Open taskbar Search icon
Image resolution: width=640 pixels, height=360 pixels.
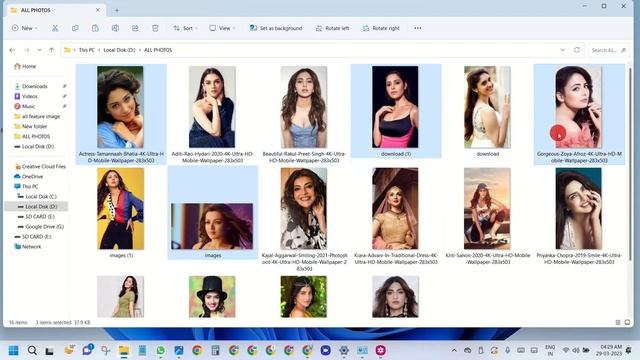[32, 350]
